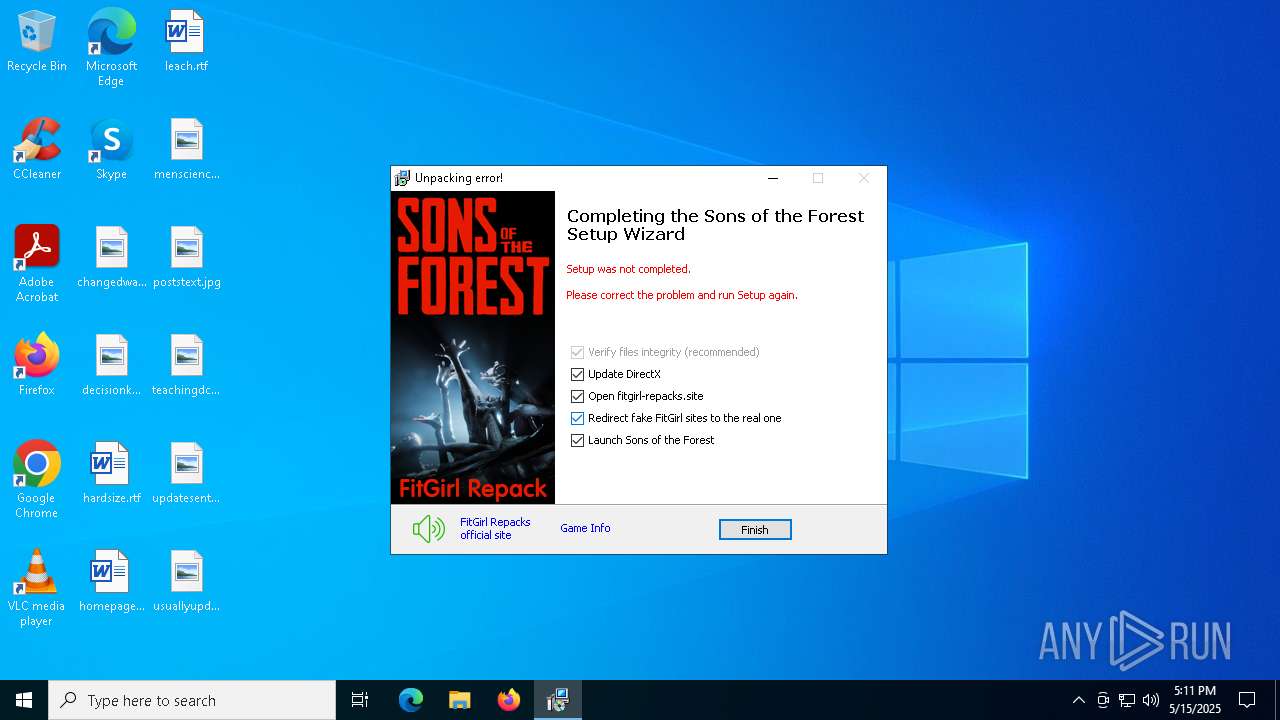Show hidden system tray icons
This screenshot has height=720, width=1280.
[x=1078, y=700]
